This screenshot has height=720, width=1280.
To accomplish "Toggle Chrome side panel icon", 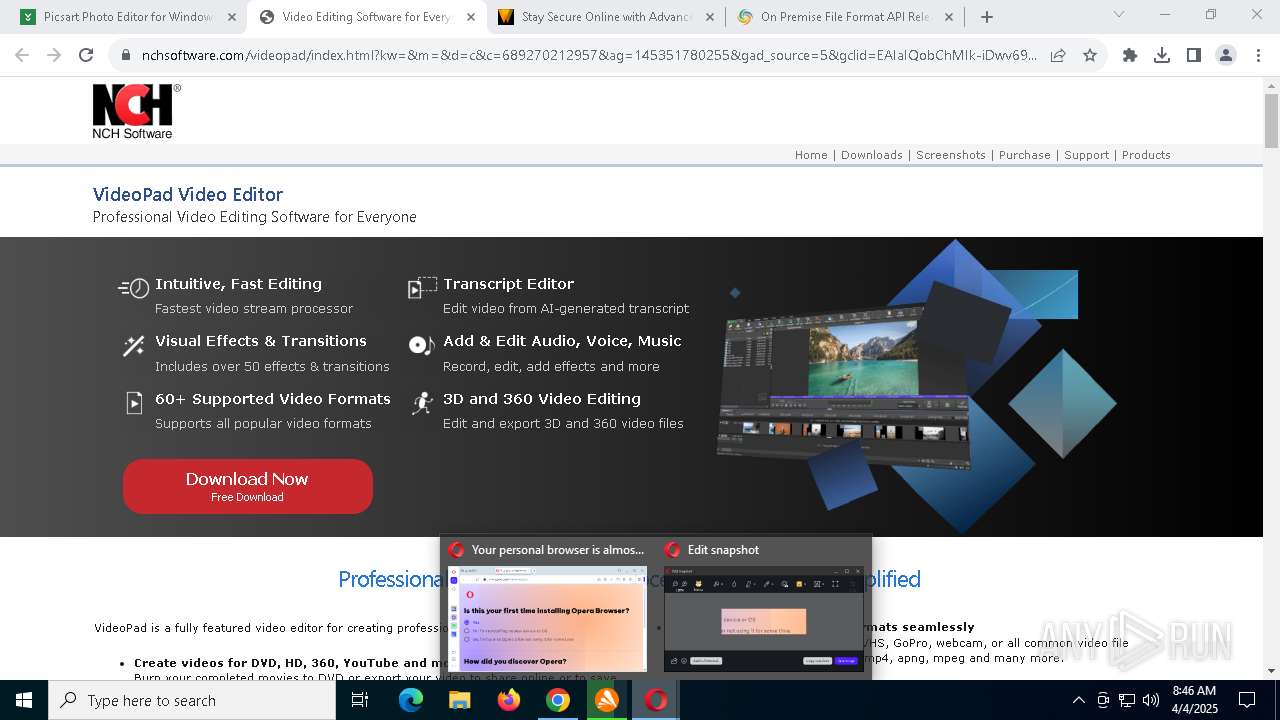I will (x=1194, y=56).
